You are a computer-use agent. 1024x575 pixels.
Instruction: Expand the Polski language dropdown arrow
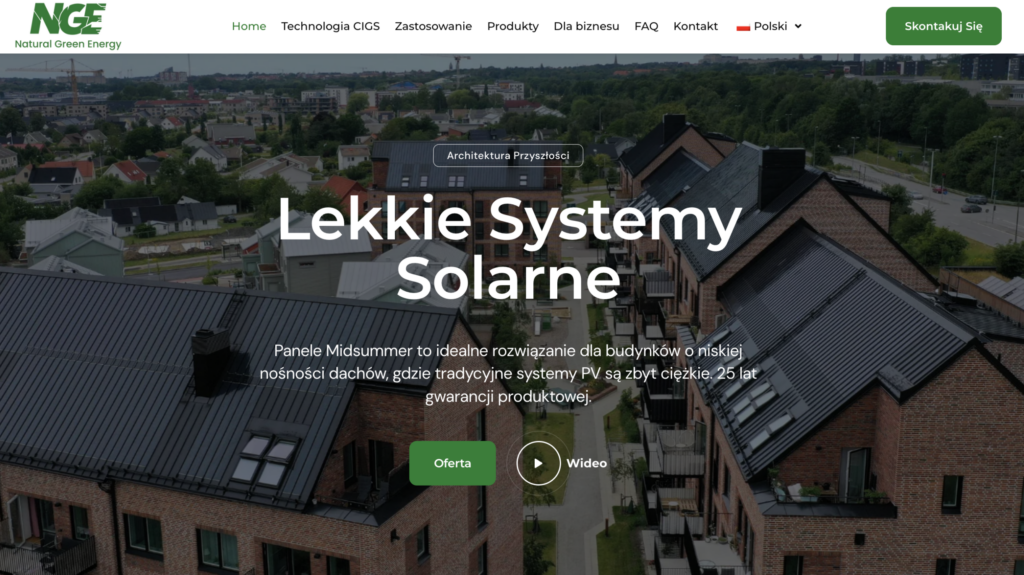798,26
